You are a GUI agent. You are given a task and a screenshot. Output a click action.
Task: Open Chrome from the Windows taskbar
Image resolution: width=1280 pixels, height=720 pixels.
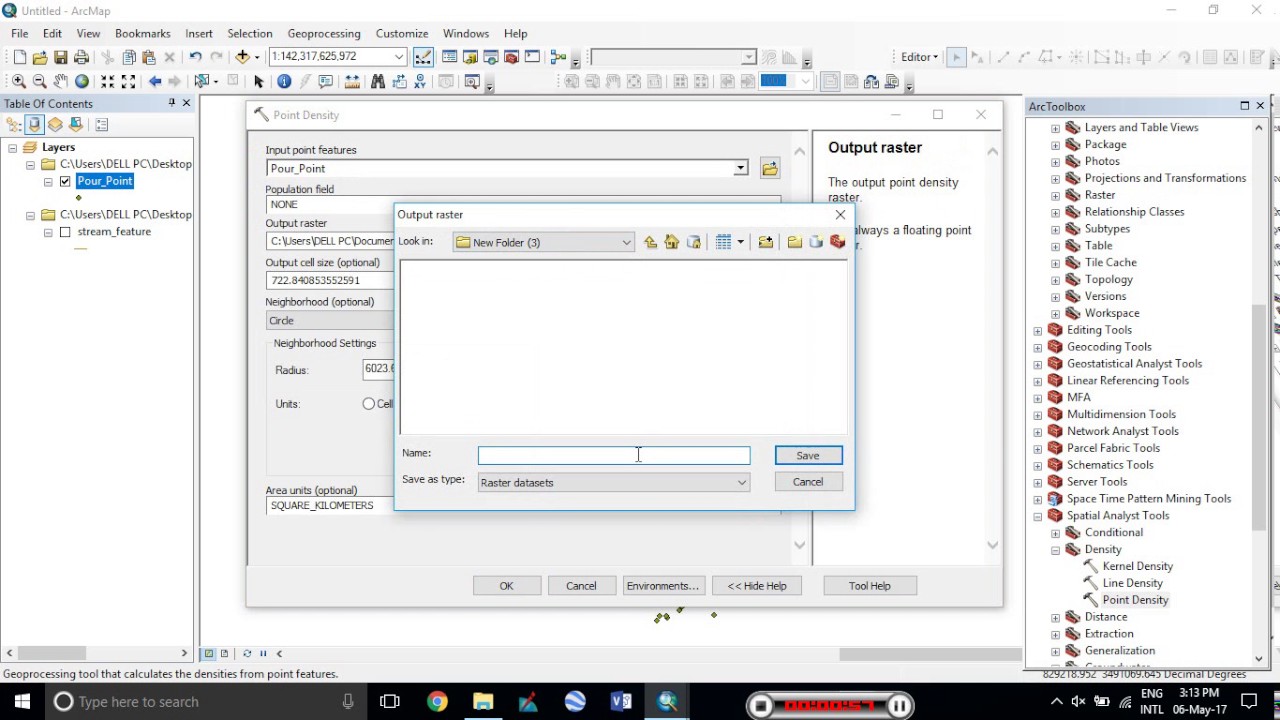[x=437, y=702]
